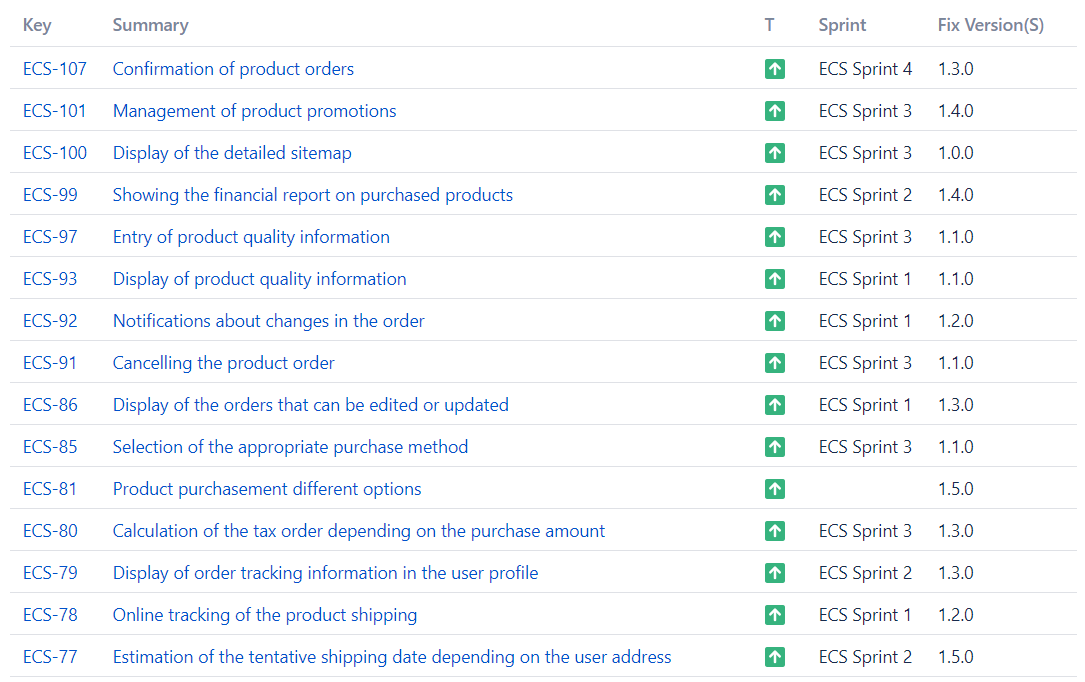Sort by the Summary column header
The height and width of the screenshot is (682, 1085).
pyautogui.click(x=150, y=25)
